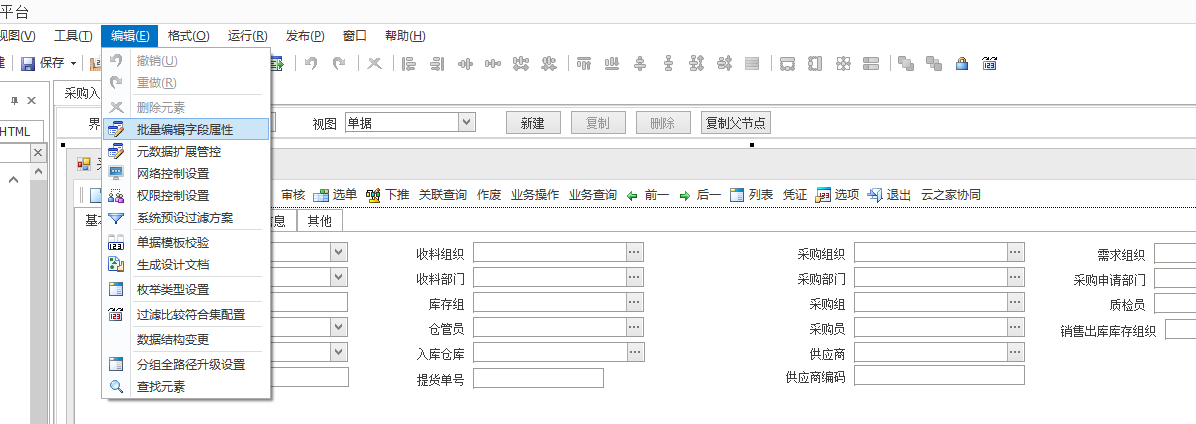This screenshot has width=1196, height=424.
Task: Open lookup button for 采购部门 field
Action: [x=1015, y=277]
